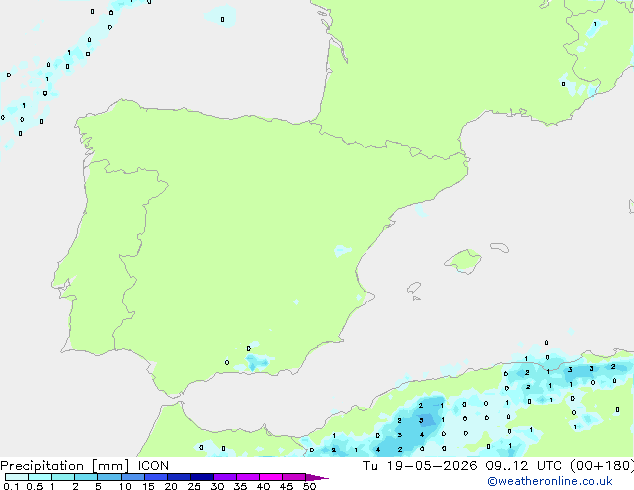Screen dimensions: 634x490
Task: Choose the dark blue swatch between 20 and 25
Action: tap(179, 477)
